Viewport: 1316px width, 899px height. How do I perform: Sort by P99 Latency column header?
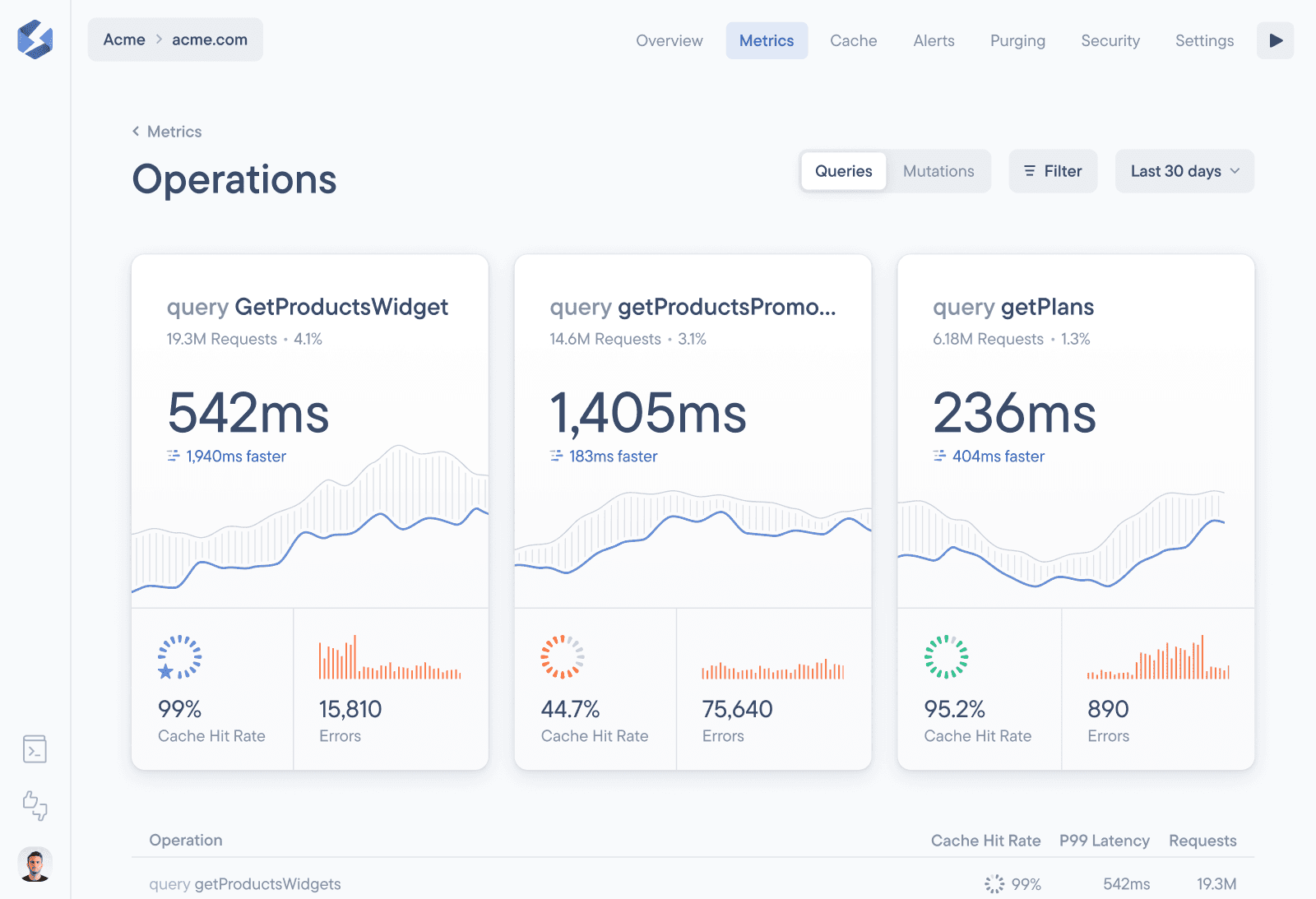click(1104, 841)
